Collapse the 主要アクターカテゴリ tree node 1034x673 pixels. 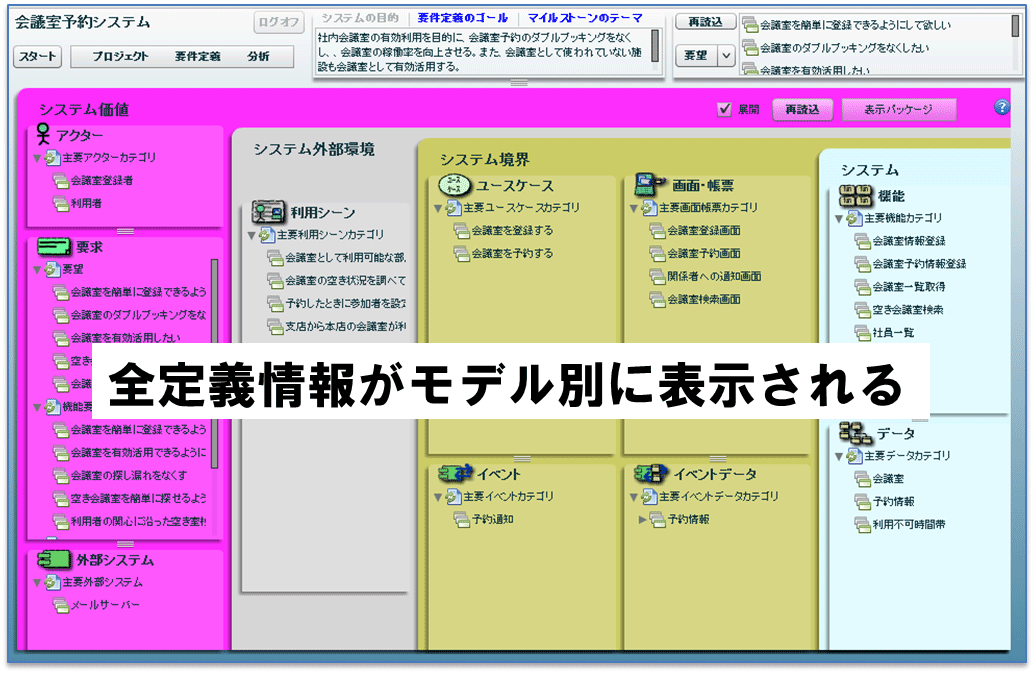point(37,158)
